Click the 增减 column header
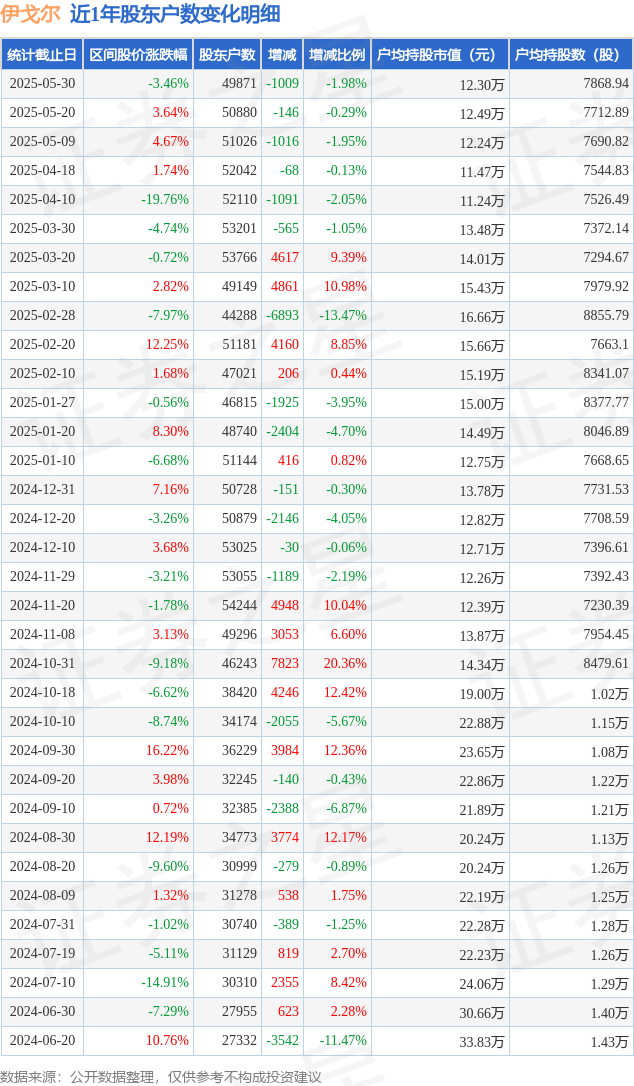The height and width of the screenshot is (1086, 634). (282, 55)
